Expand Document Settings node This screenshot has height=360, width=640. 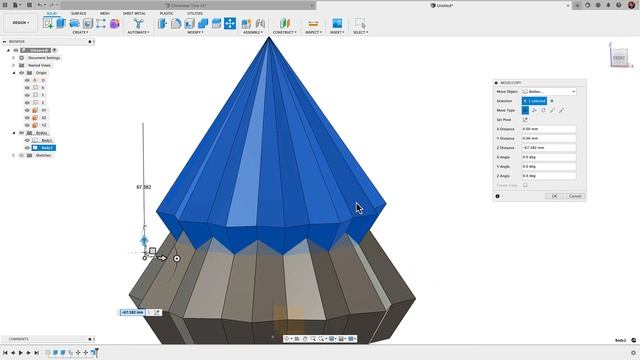[x=14, y=58]
